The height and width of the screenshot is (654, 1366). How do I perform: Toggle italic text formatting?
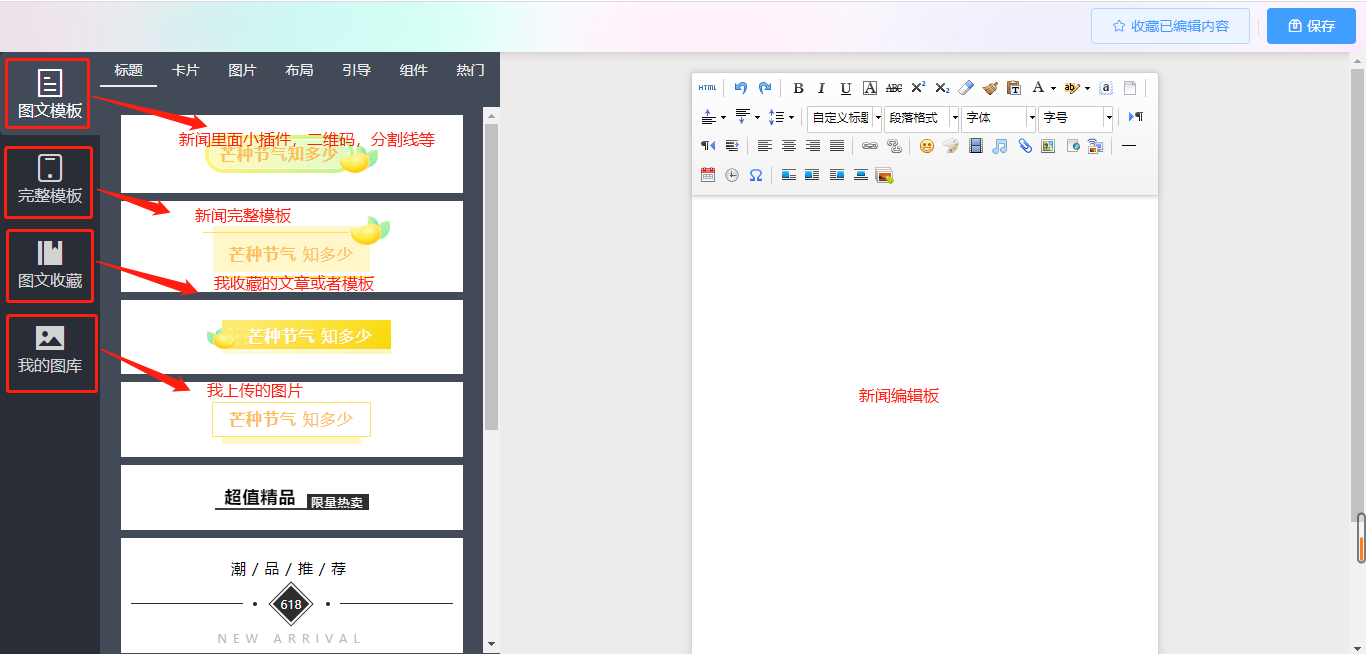(822, 88)
